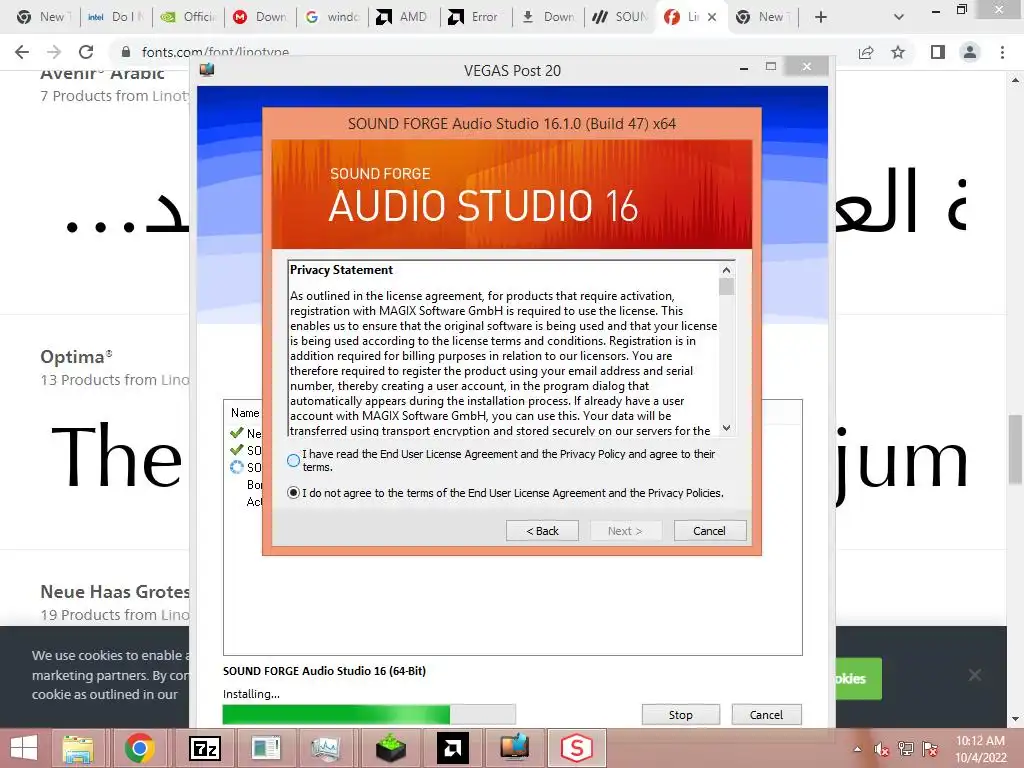Click the fonts.com address bar
1024x768 pixels.
click(483, 52)
